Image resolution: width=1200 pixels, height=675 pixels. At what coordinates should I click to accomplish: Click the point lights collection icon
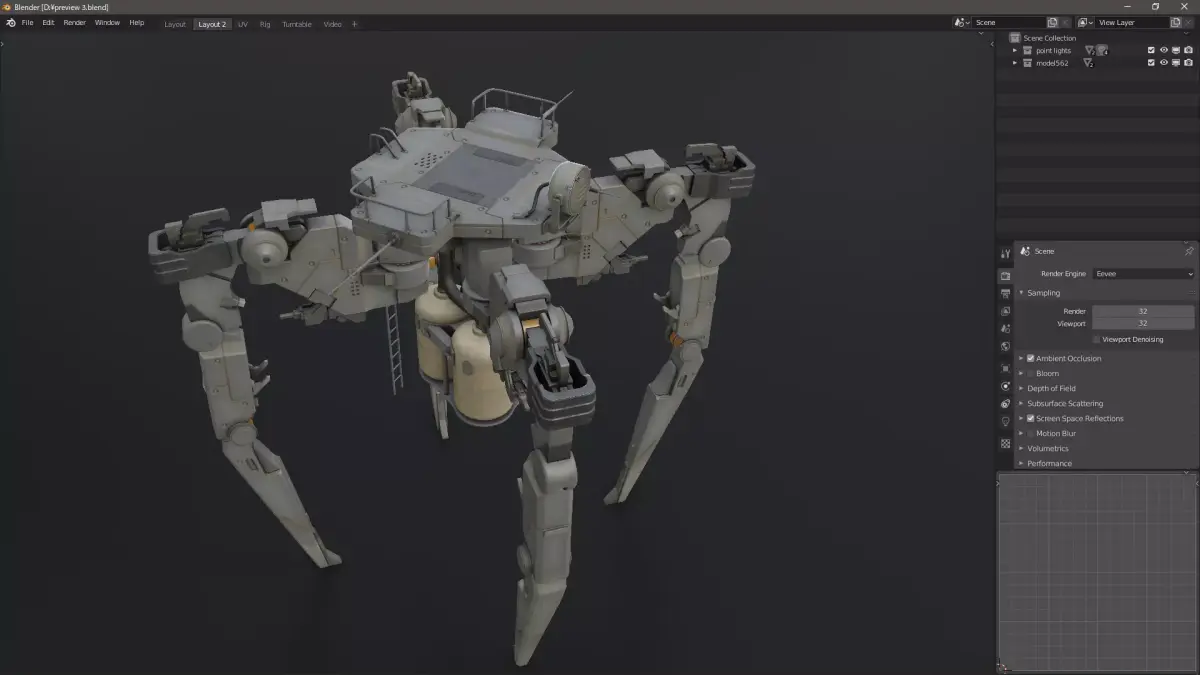1027,50
